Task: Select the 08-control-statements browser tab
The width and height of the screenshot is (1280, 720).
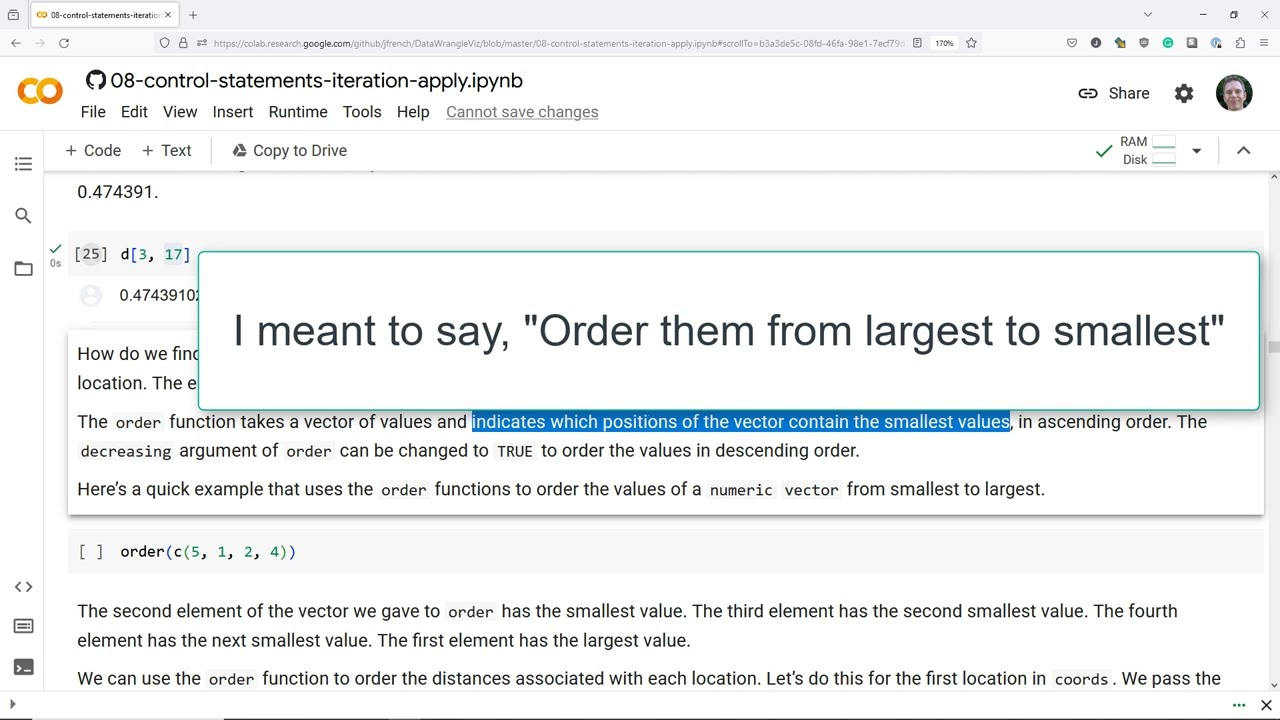Action: pyautogui.click(x=105, y=15)
